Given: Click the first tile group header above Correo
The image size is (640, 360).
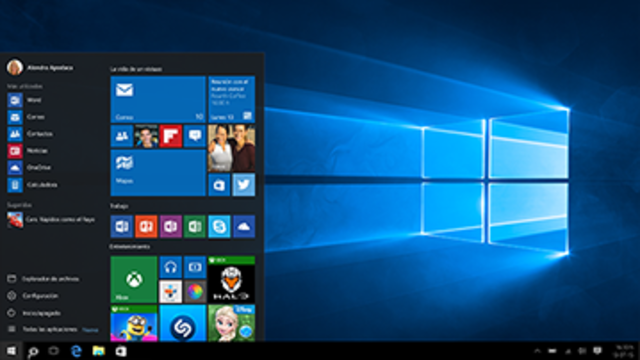Looking at the screenshot, I should pyautogui.click(x=136, y=69).
